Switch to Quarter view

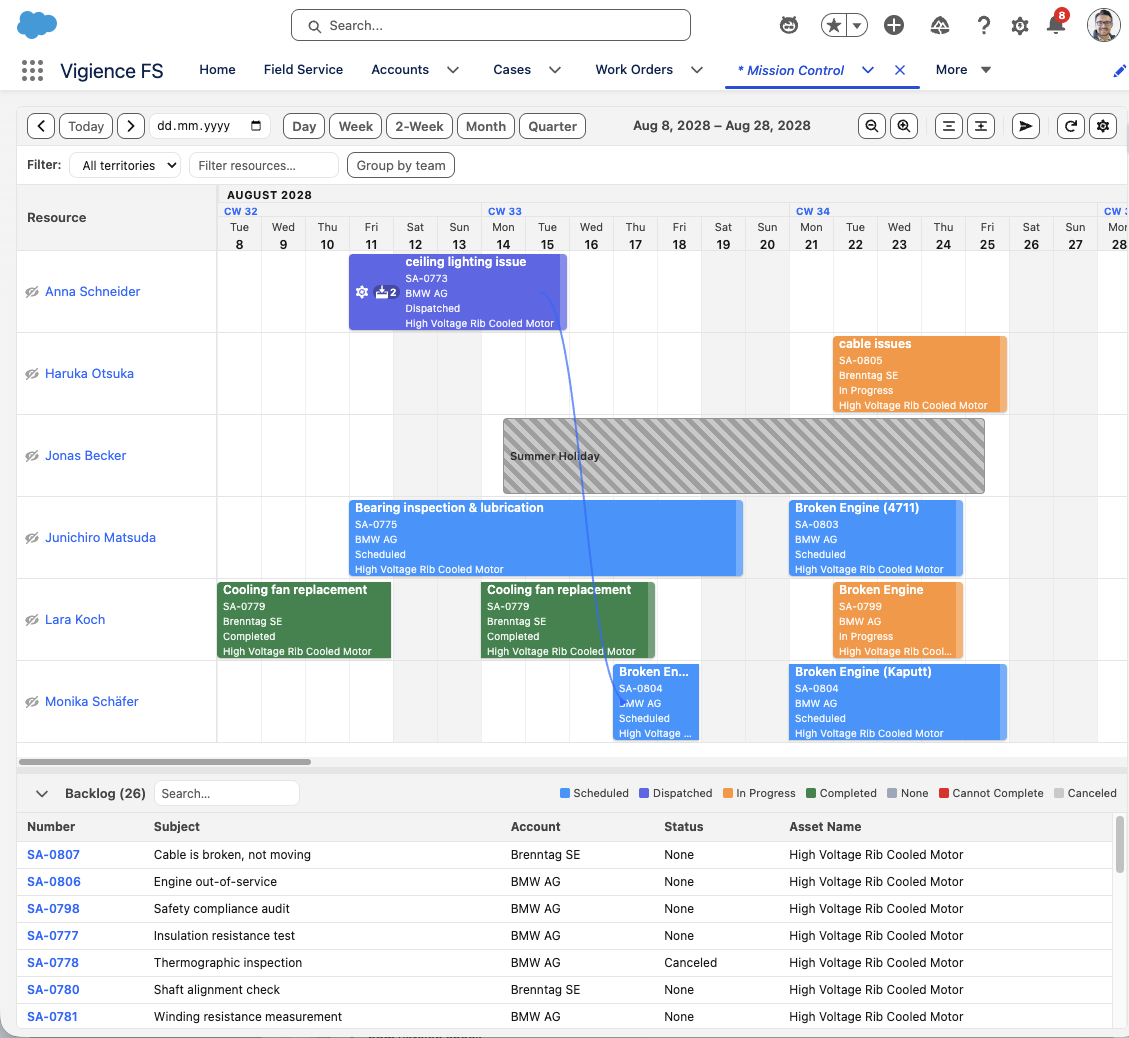tap(552, 126)
